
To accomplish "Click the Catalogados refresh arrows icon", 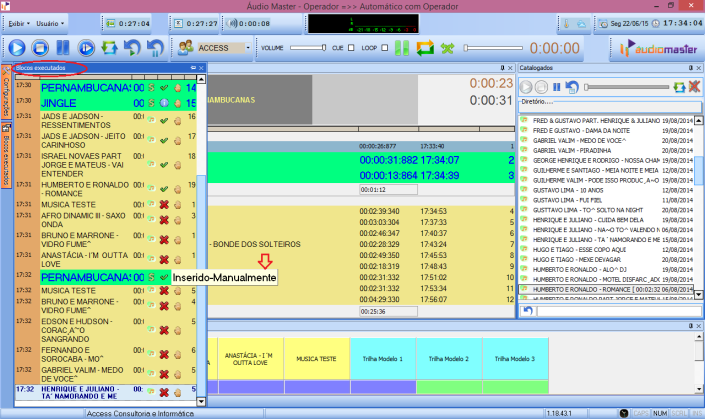I will pos(679,87).
